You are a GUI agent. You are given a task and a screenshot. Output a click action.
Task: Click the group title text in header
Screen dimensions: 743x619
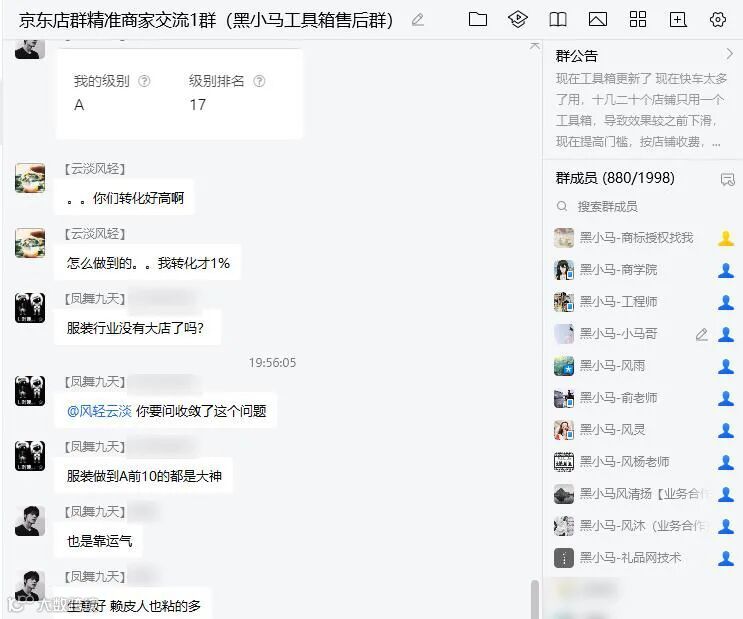coord(206,20)
